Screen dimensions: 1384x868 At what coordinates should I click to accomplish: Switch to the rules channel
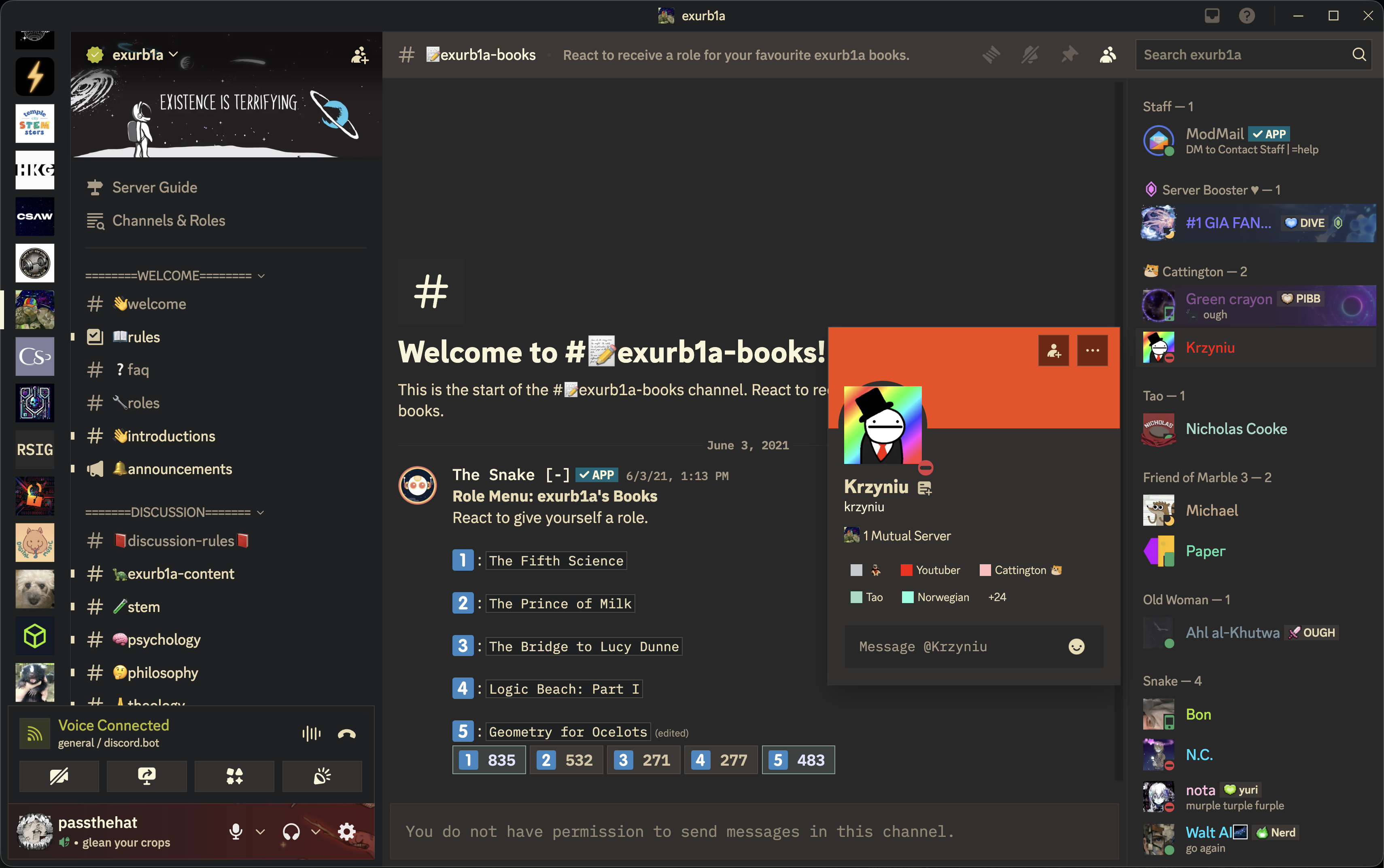coord(226,337)
